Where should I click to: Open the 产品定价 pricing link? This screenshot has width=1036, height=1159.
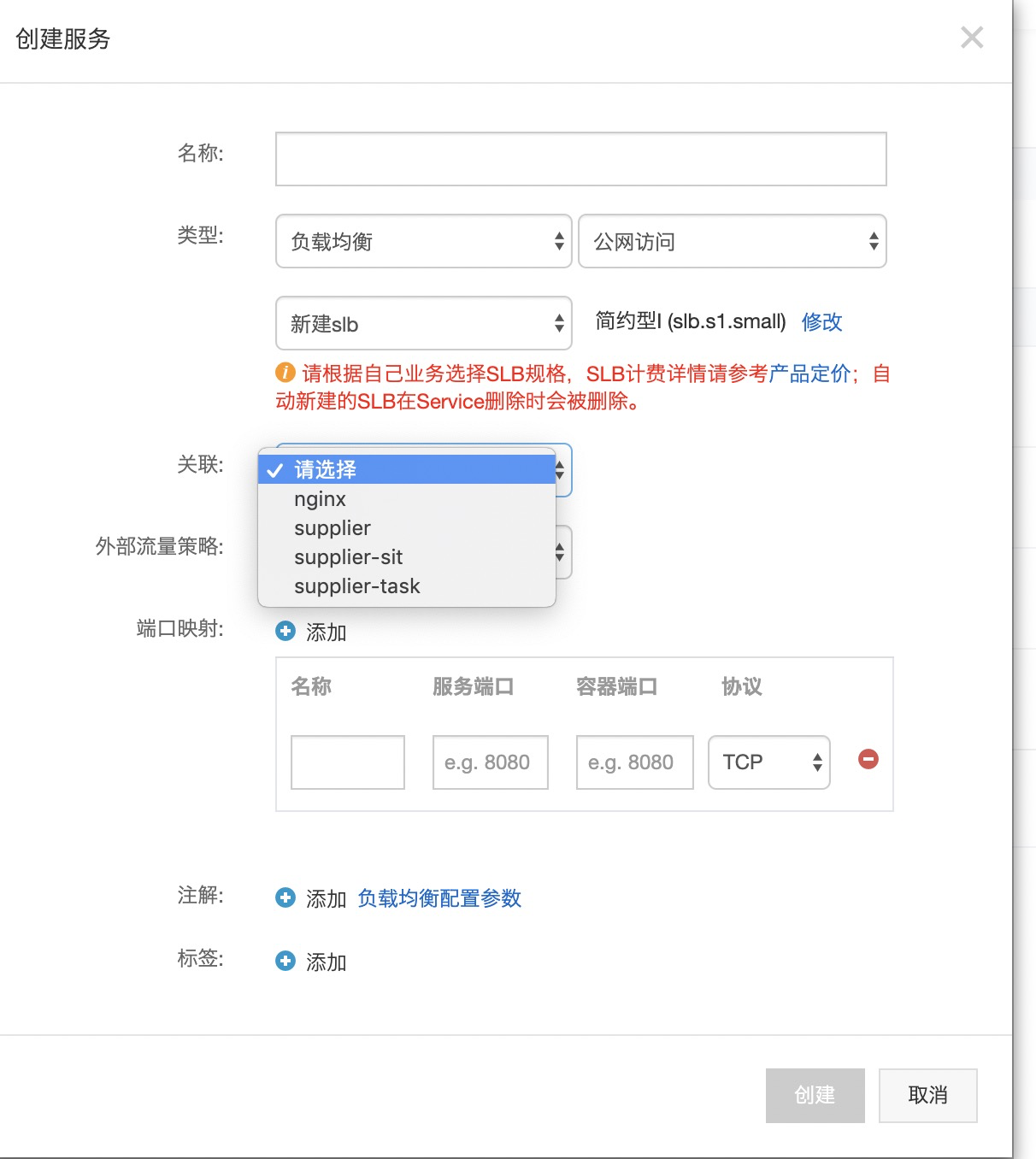pos(809,374)
